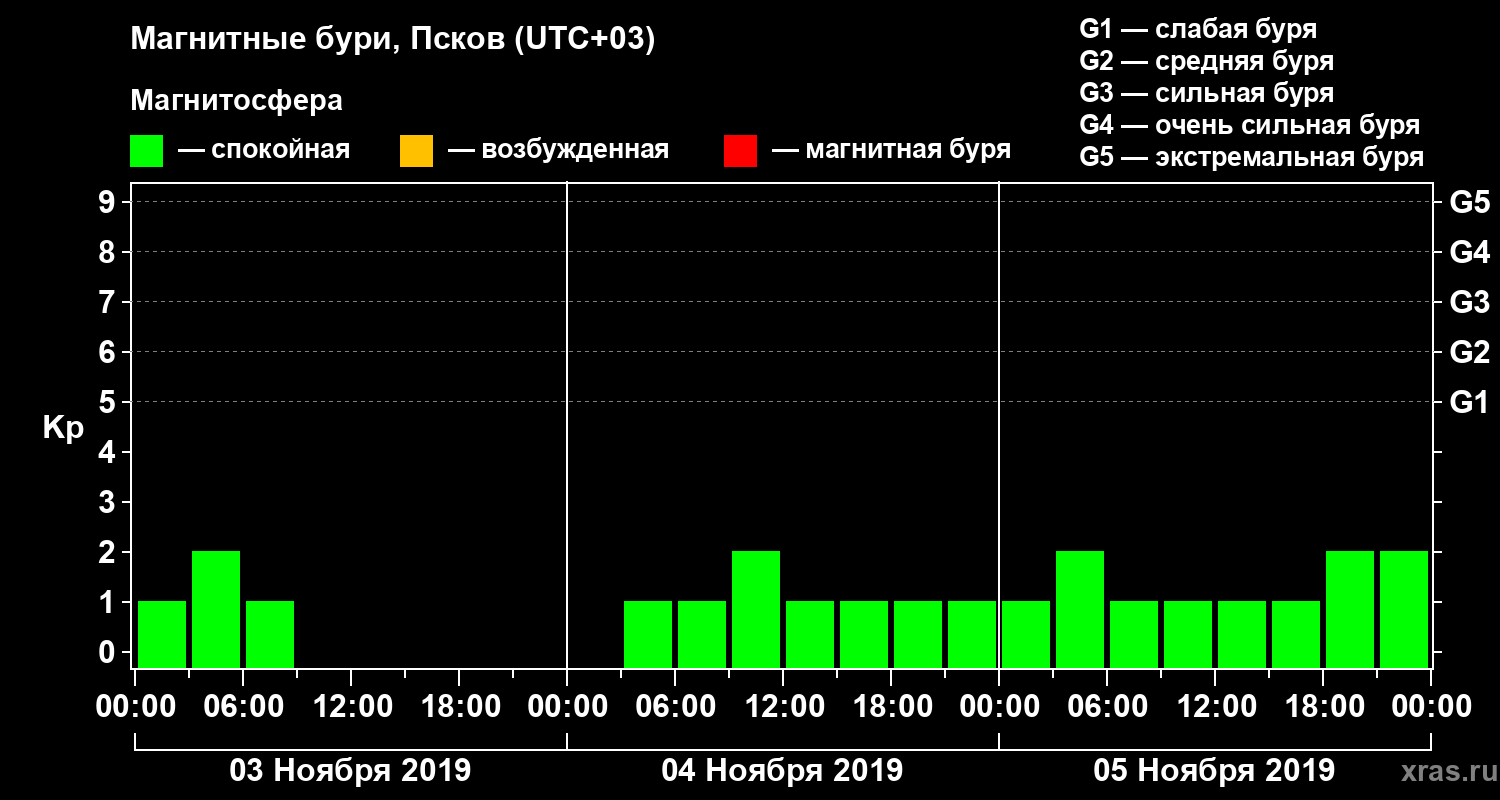This screenshot has width=1500, height=800.
Task: Click the right-axis "G3" tick label
Action: tap(1469, 302)
